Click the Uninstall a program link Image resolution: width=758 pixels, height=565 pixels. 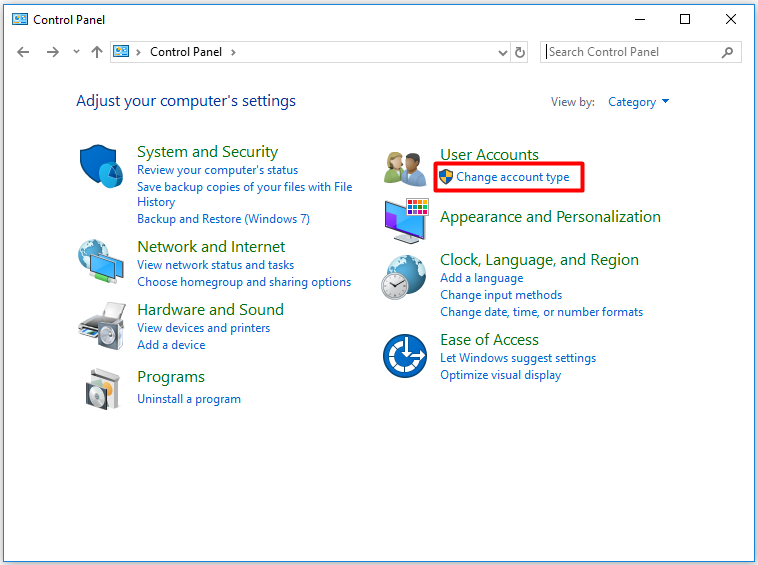click(188, 399)
